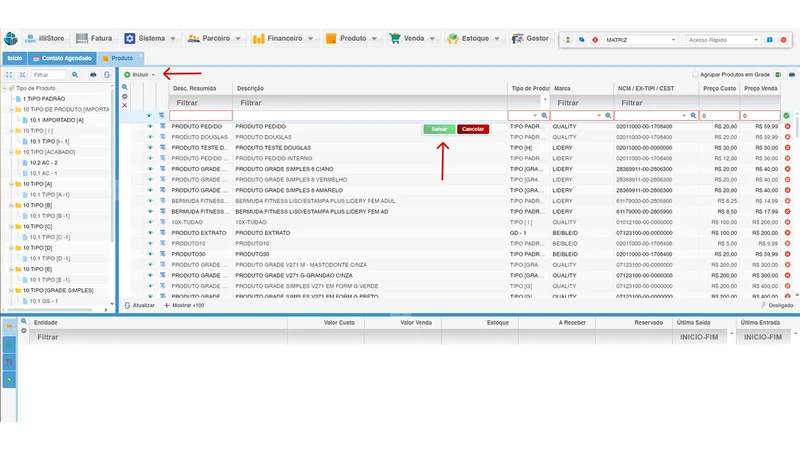
Task: Open the Incluir dropdown button
Action: coord(139,74)
